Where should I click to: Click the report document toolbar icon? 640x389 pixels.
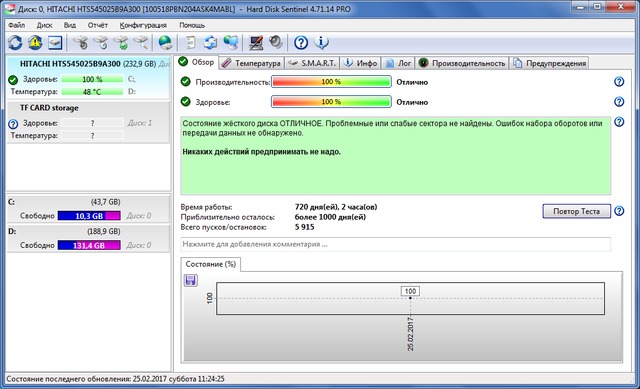(x=191, y=42)
